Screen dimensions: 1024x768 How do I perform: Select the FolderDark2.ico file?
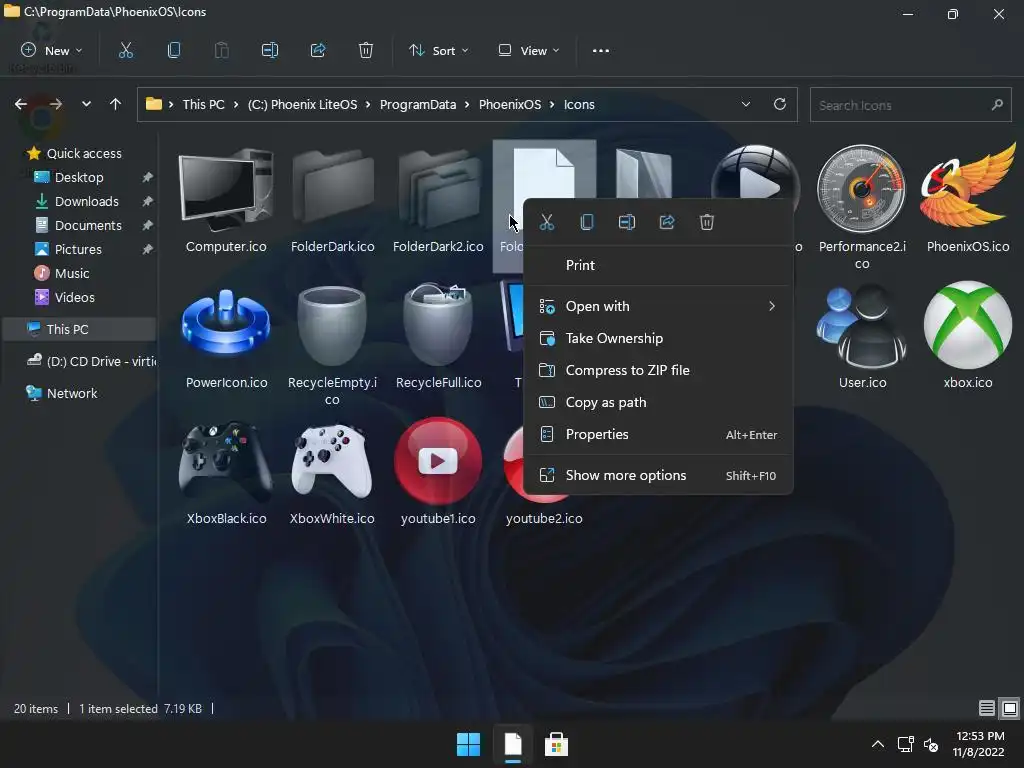pos(438,199)
